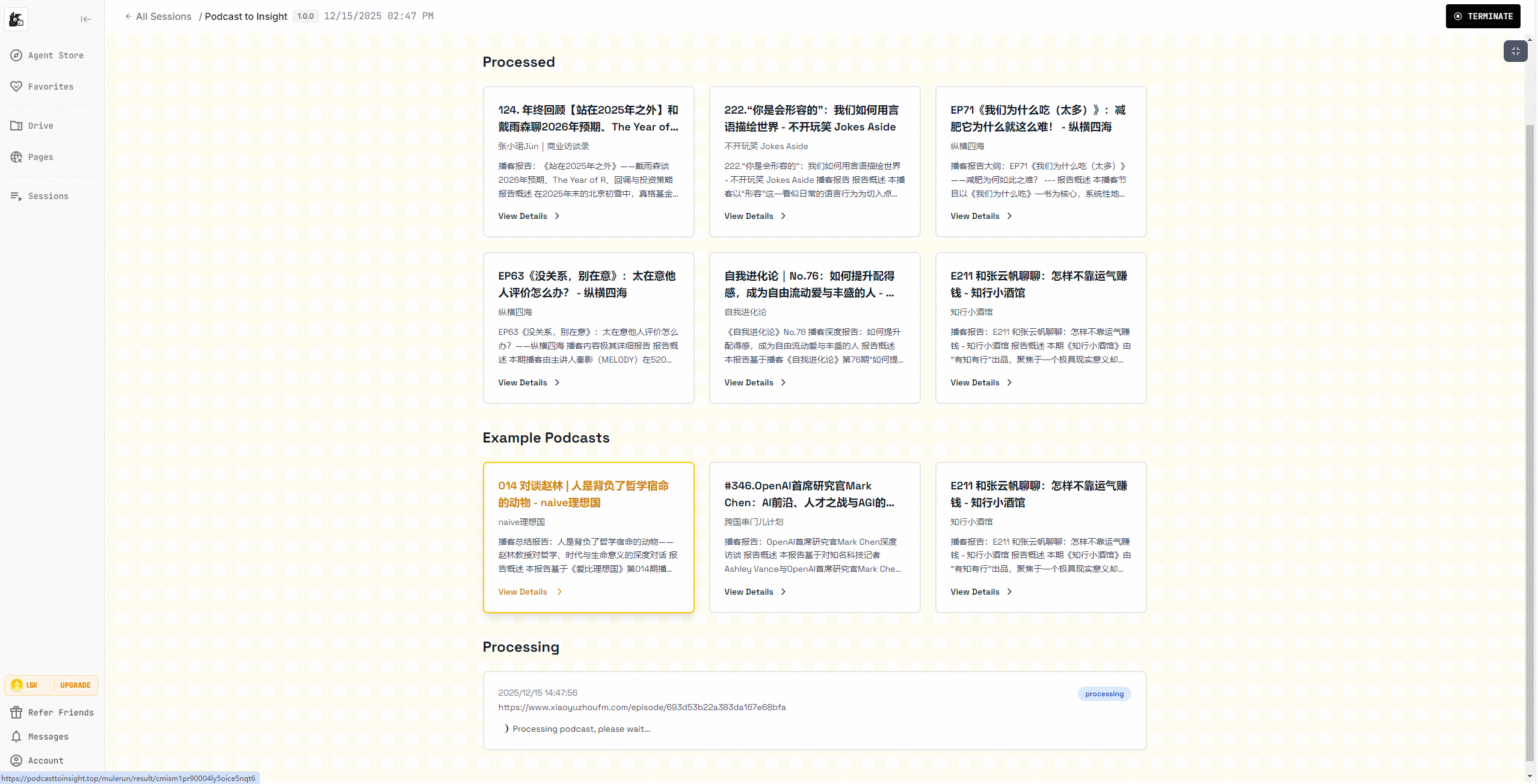
Task: Open Drive folder icon
Action: pyautogui.click(x=16, y=126)
